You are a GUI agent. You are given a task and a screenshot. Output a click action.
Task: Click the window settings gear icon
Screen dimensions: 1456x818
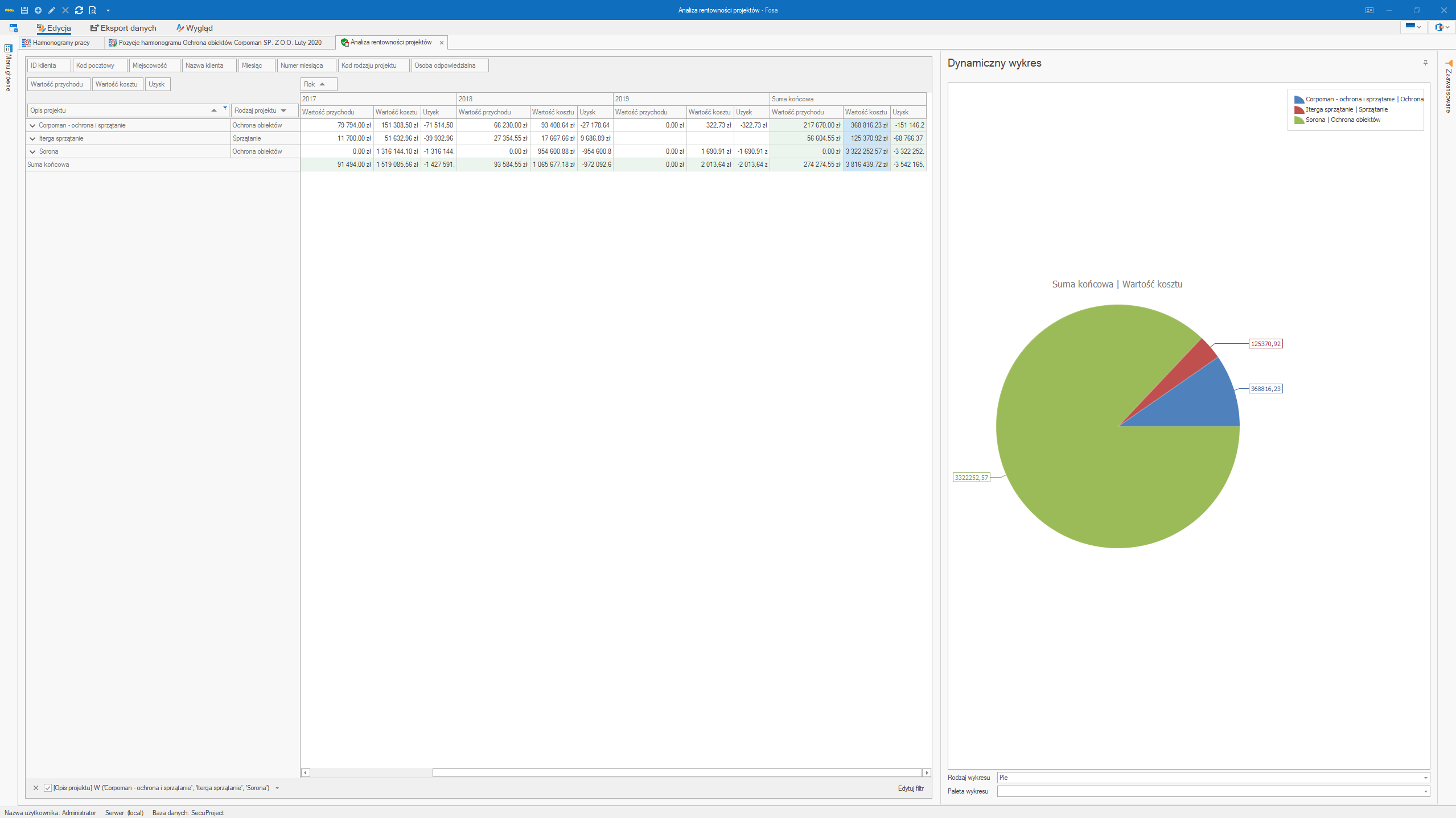click(x=14, y=28)
